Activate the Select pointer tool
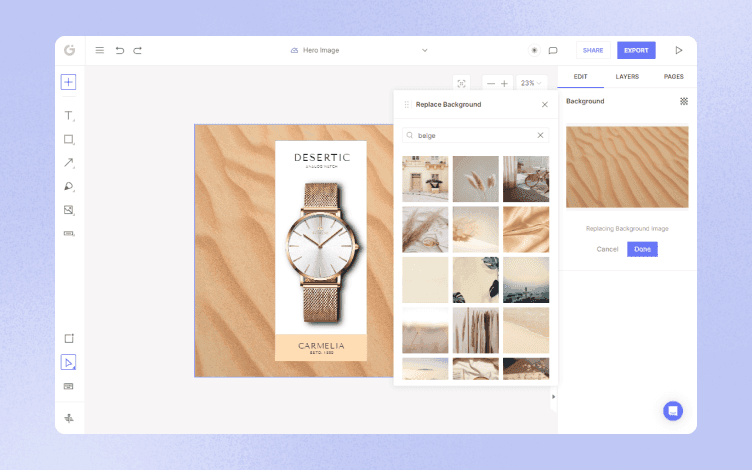 (69, 363)
